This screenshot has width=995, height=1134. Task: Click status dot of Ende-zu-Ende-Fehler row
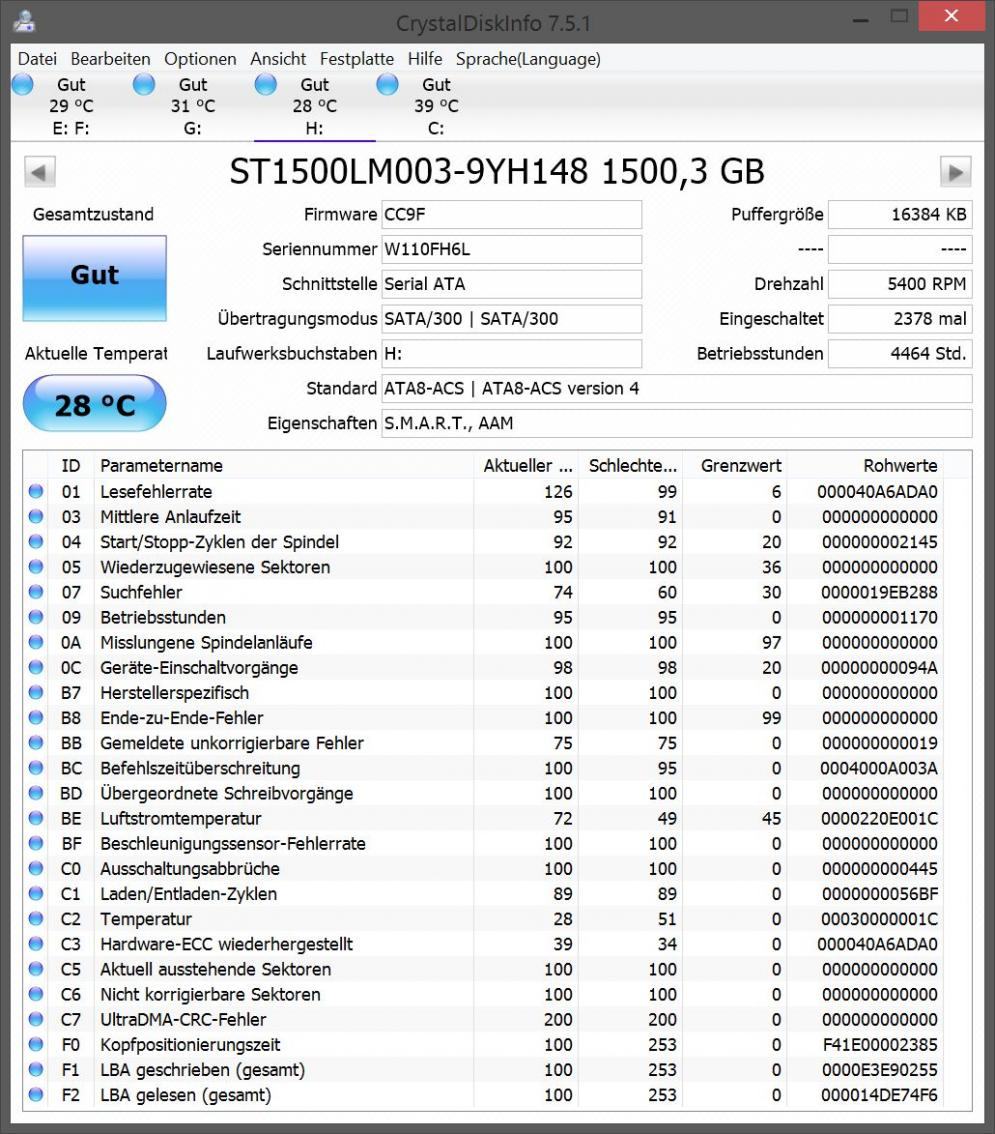[35, 717]
